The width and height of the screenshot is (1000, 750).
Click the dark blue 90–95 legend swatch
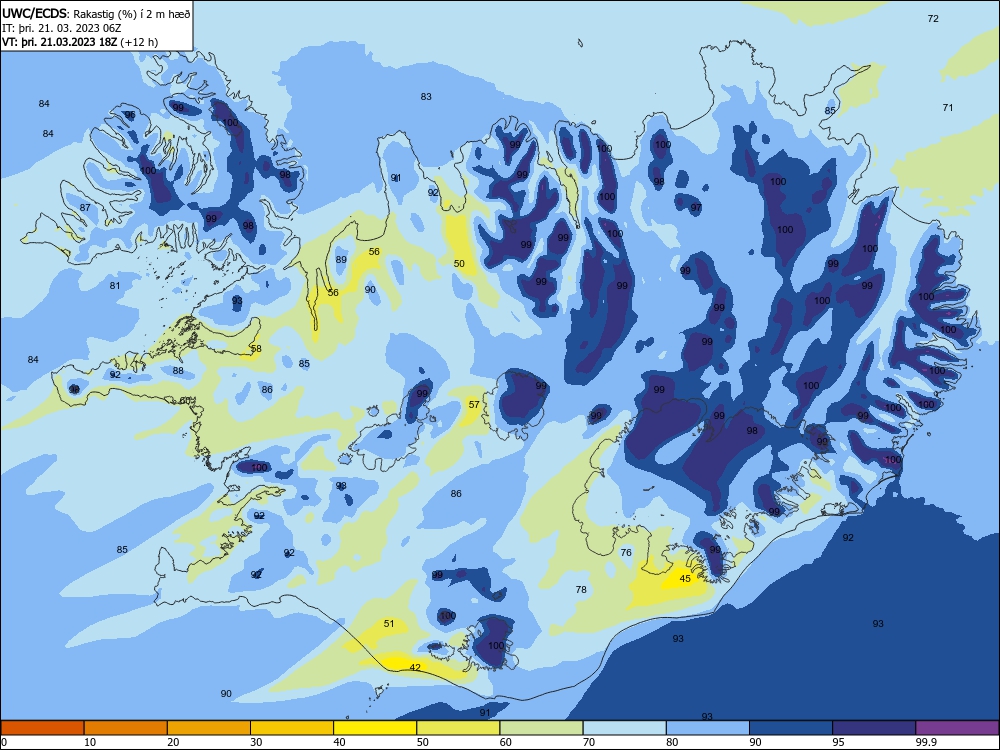click(791, 728)
